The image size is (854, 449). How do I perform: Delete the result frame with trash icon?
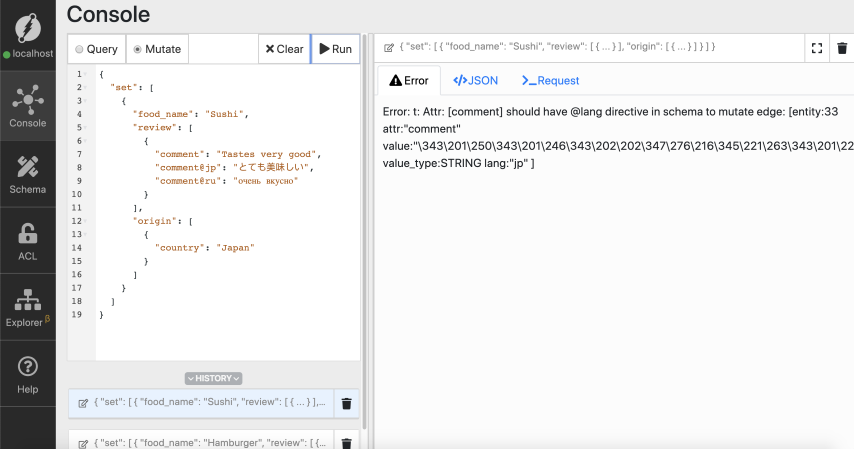pos(842,48)
